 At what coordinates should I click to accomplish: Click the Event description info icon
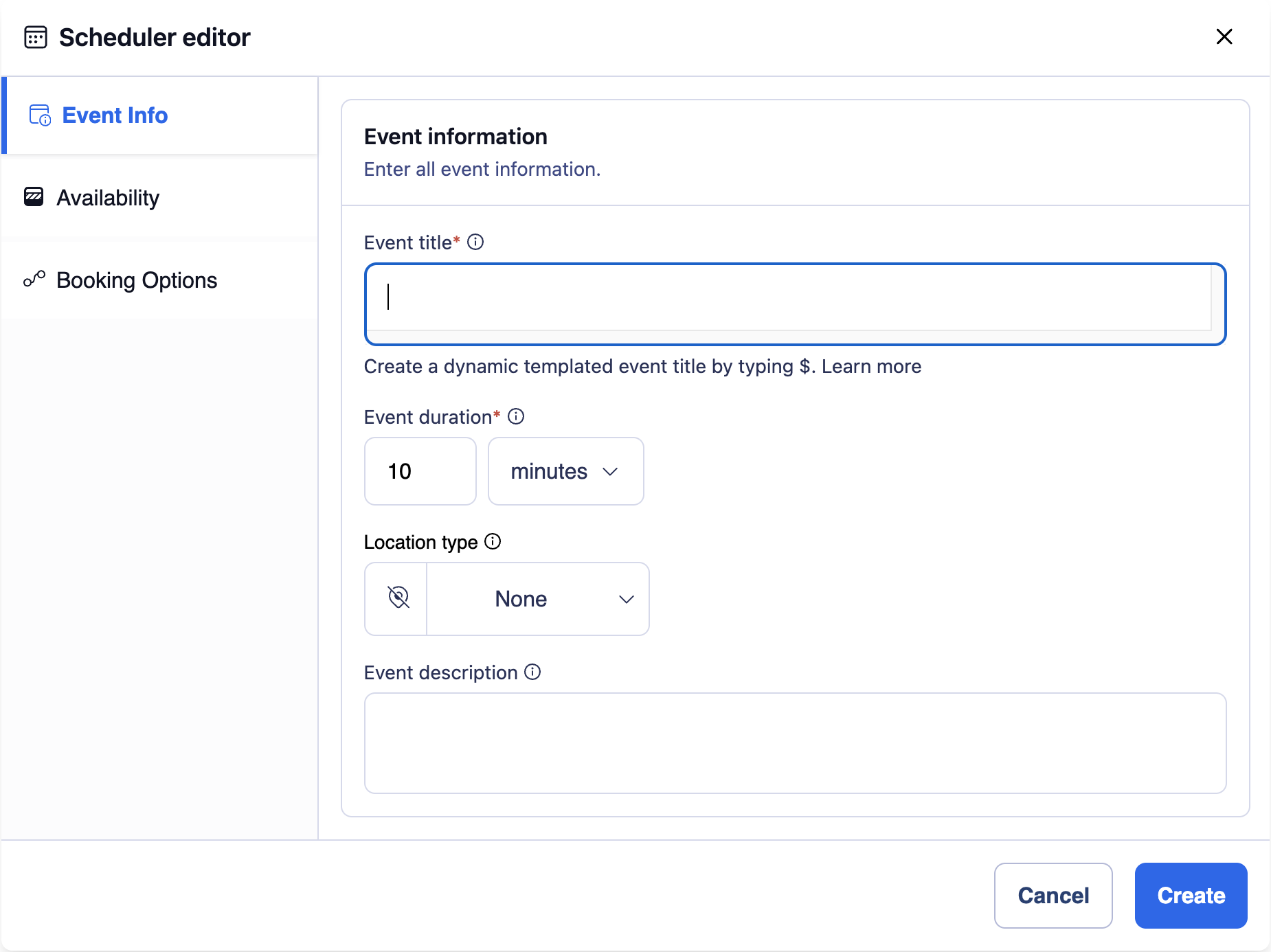point(533,672)
